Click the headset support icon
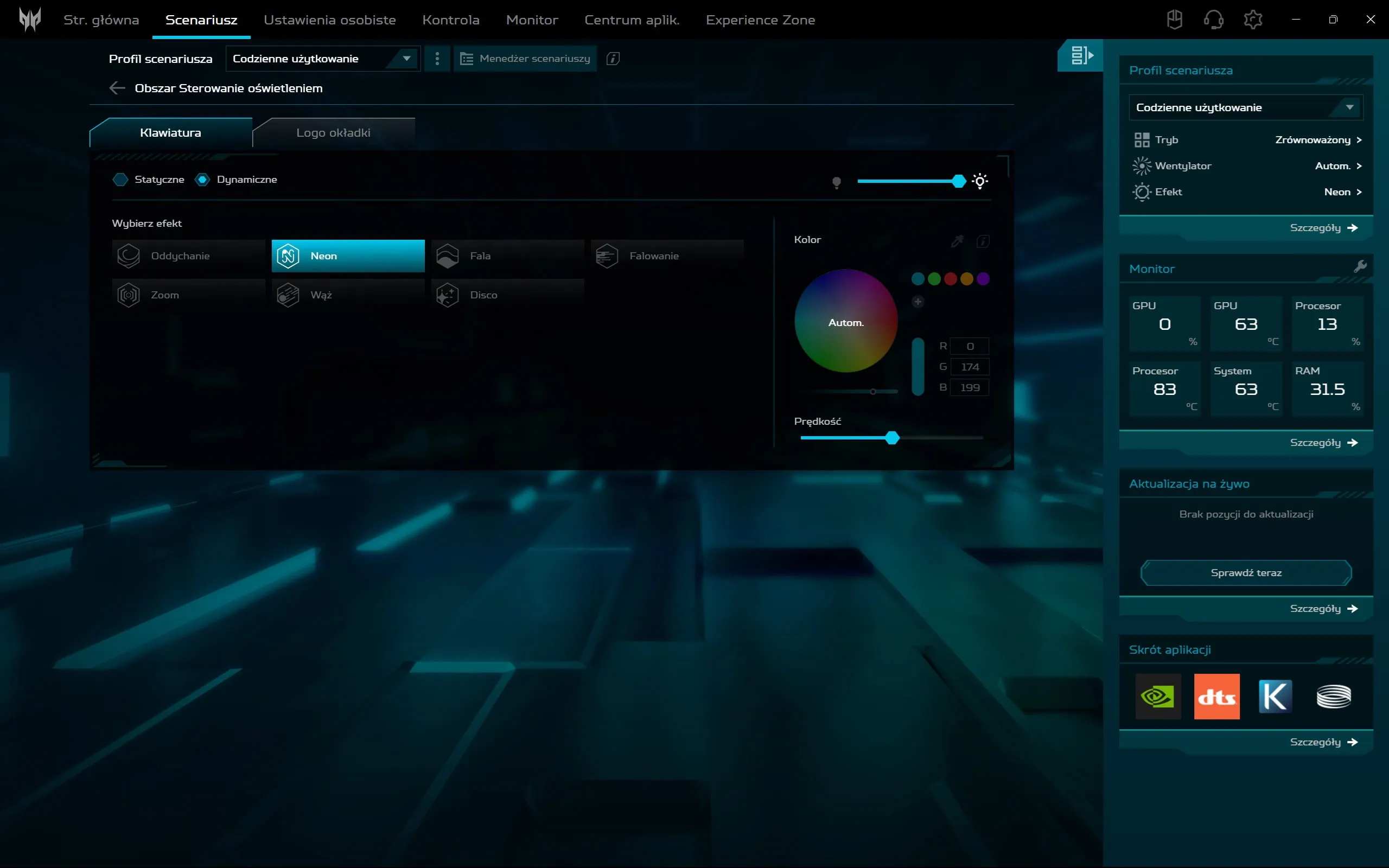1389x868 pixels. [1213, 20]
